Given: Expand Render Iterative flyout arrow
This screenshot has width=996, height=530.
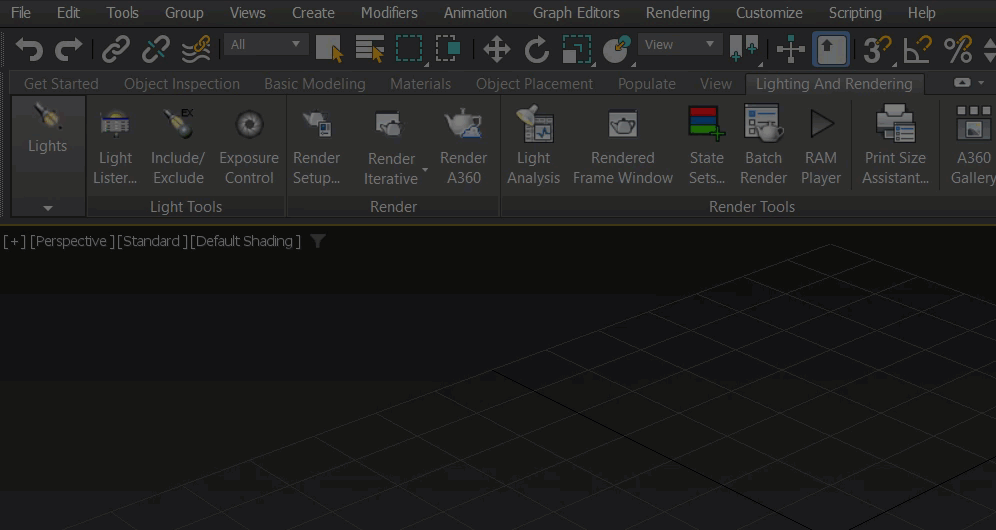Looking at the screenshot, I should click(x=425, y=170).
